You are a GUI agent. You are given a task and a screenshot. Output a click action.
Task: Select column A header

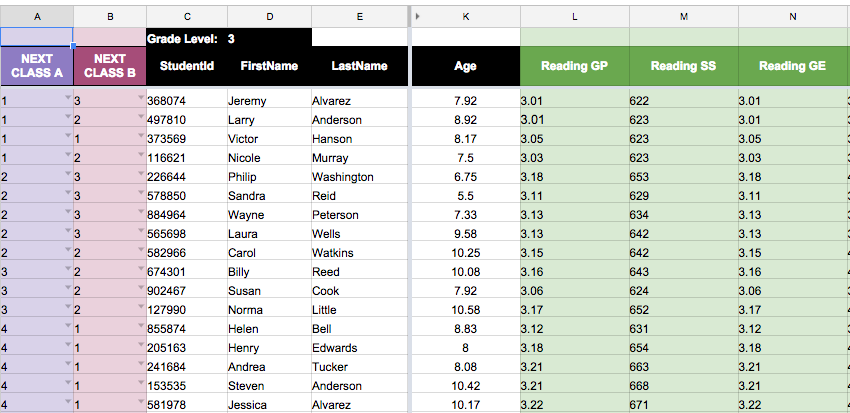coord(37,17)
